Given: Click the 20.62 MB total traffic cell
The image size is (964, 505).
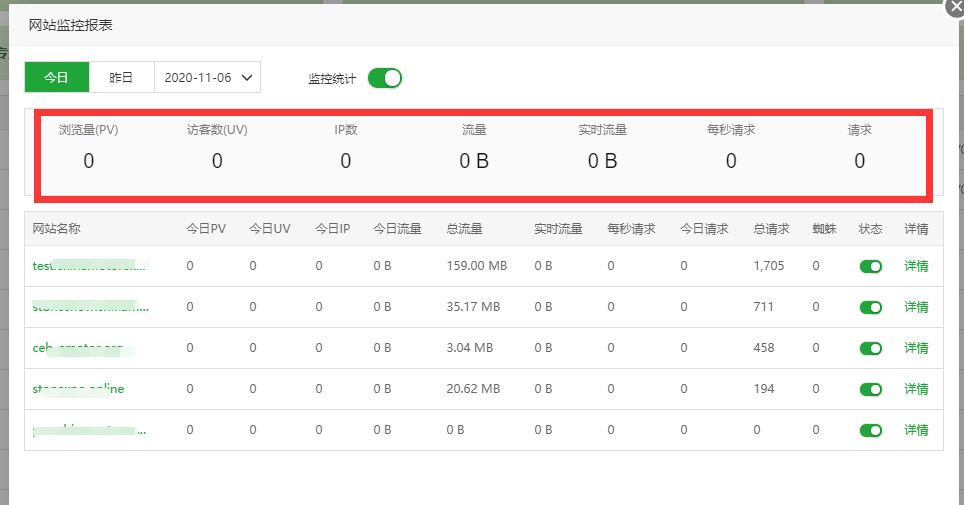Looking at the screenshot, I should click(x=473, y=389).
